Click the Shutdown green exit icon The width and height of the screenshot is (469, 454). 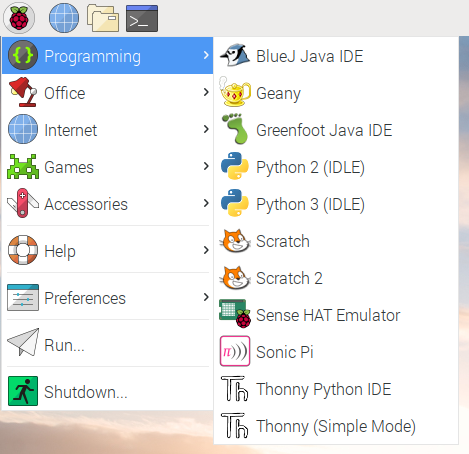tap(23, 391)
